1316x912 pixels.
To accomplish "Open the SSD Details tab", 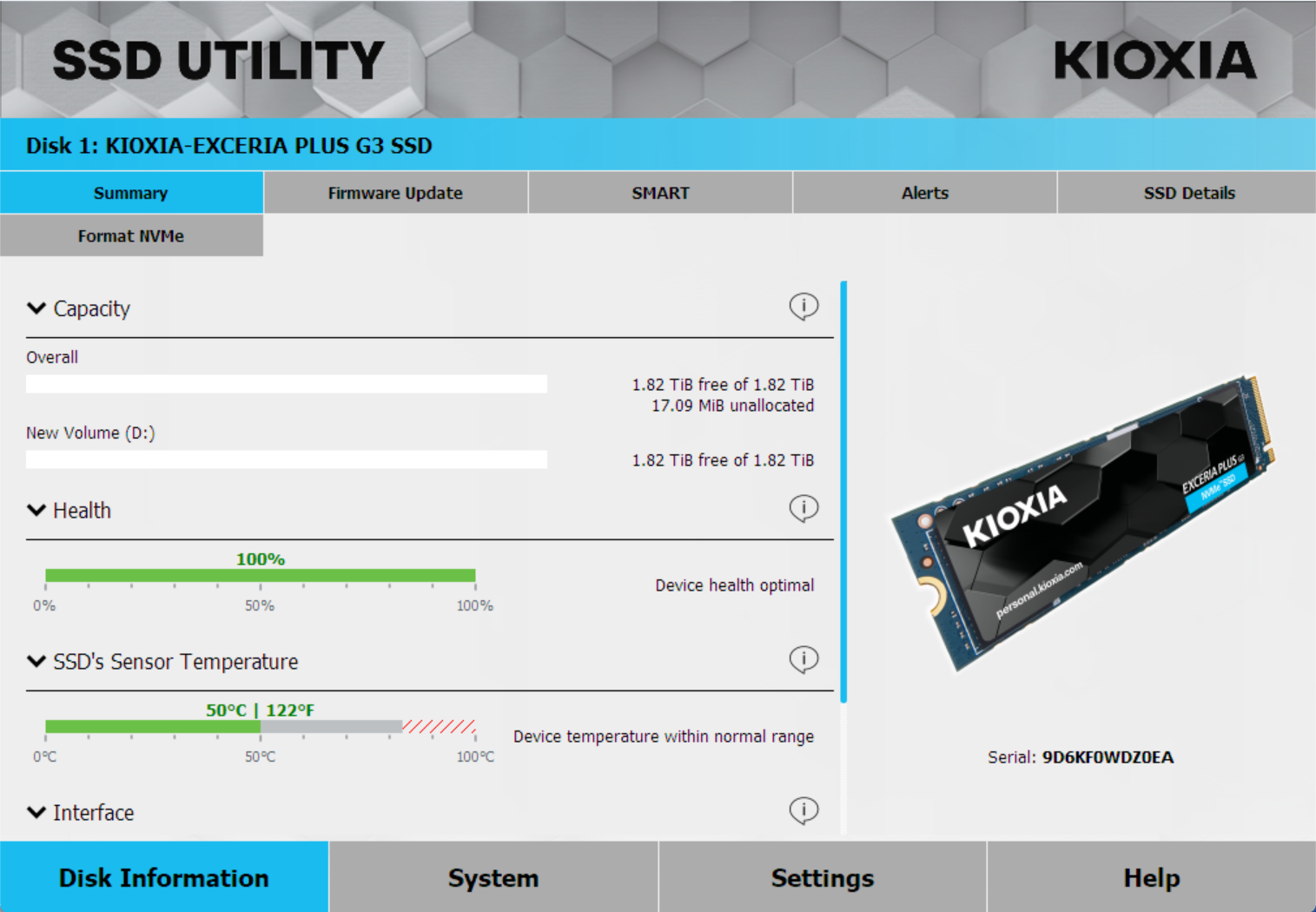I will [x=1187, y=193].
